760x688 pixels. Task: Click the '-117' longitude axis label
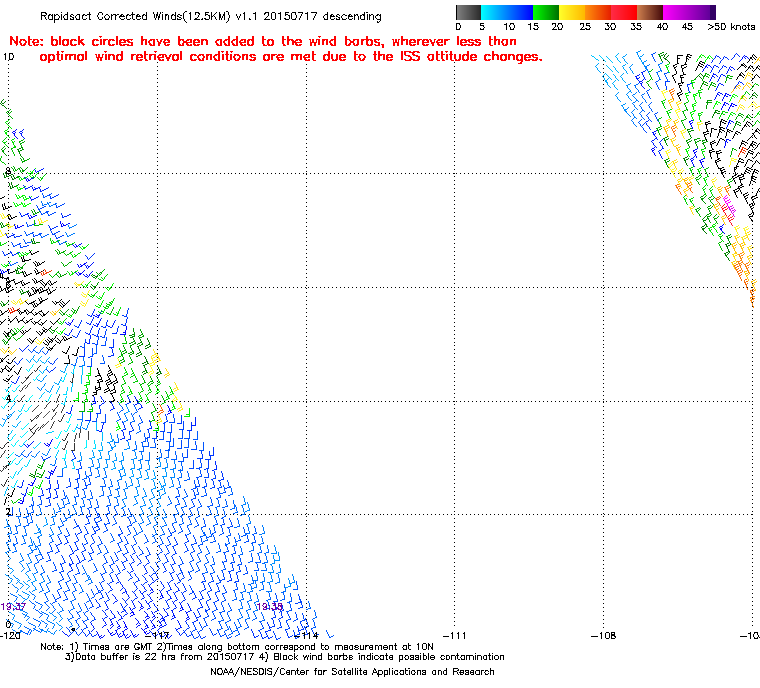[x=158, y=635]
